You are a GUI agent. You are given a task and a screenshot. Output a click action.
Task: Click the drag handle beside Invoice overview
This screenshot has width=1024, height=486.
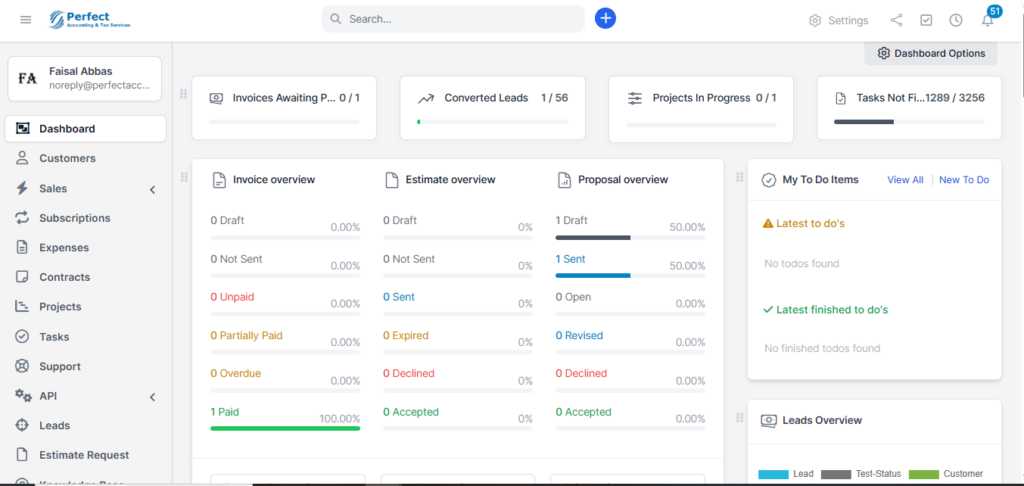click(x=183, y=177)
